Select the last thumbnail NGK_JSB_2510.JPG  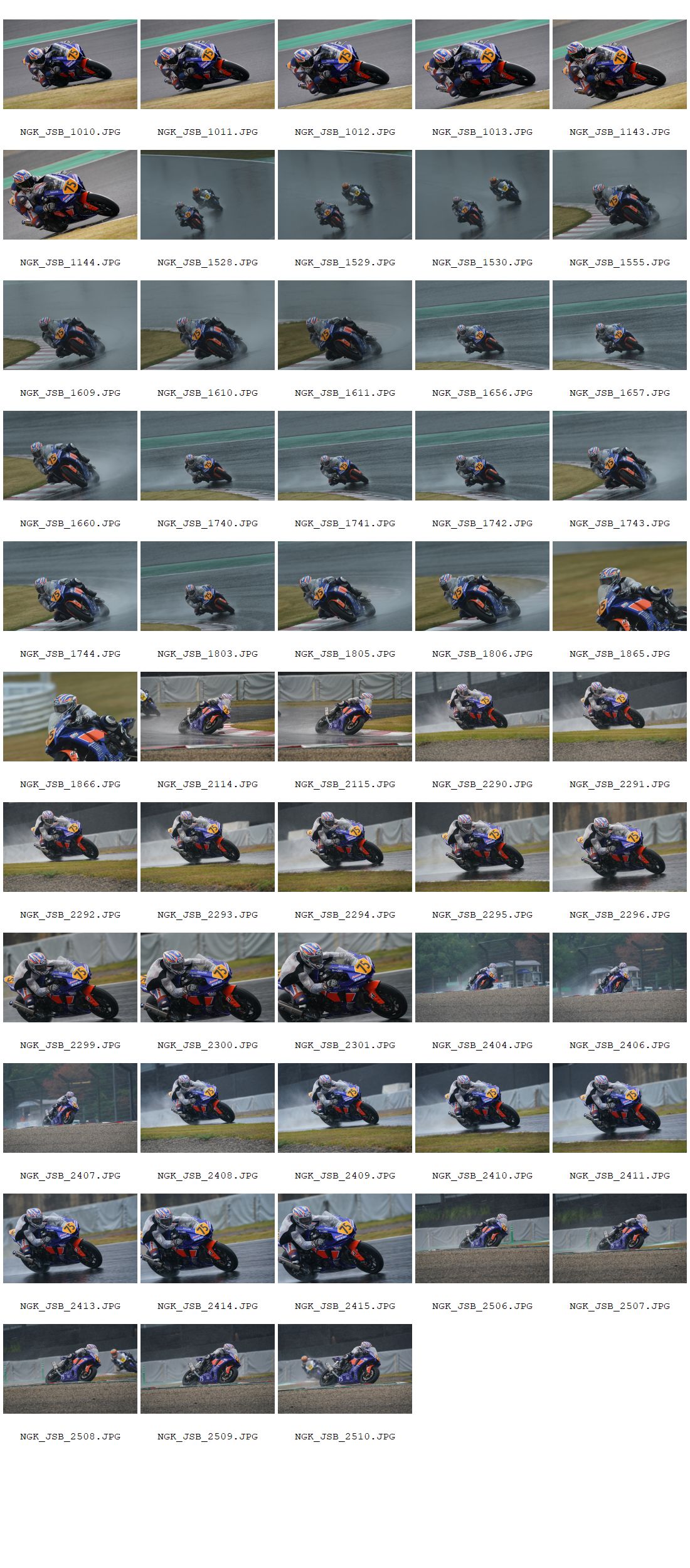[x=345, y=1369]
